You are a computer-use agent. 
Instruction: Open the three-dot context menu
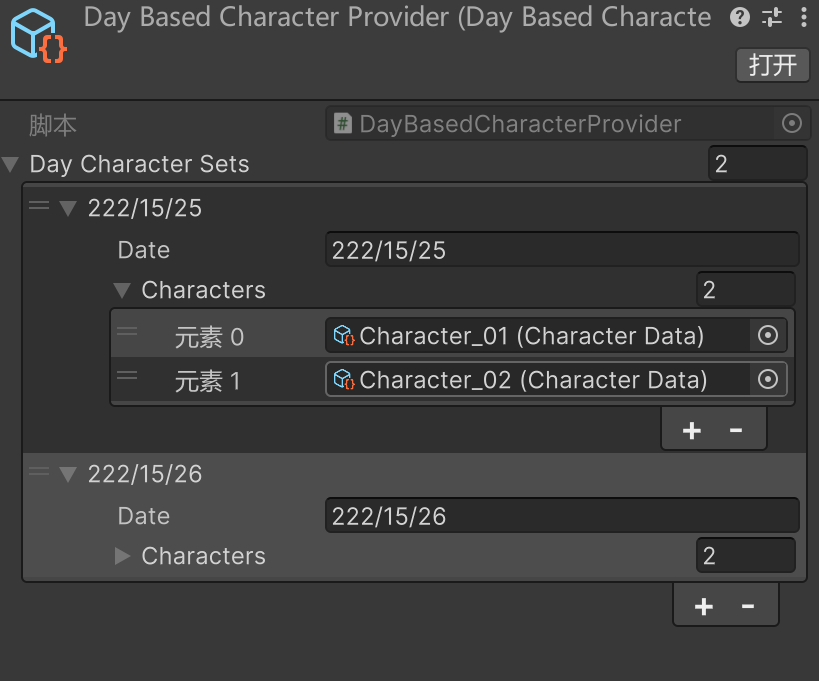(804, 17)
